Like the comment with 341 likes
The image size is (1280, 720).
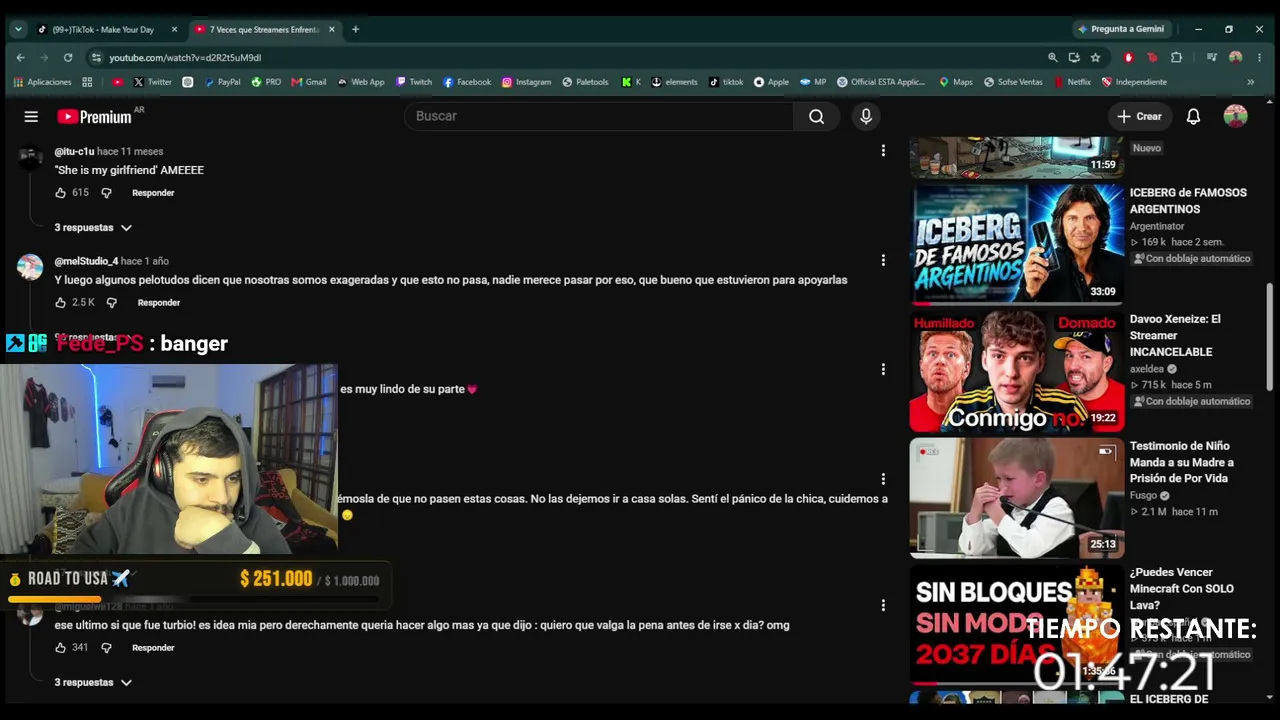(61, 648)
